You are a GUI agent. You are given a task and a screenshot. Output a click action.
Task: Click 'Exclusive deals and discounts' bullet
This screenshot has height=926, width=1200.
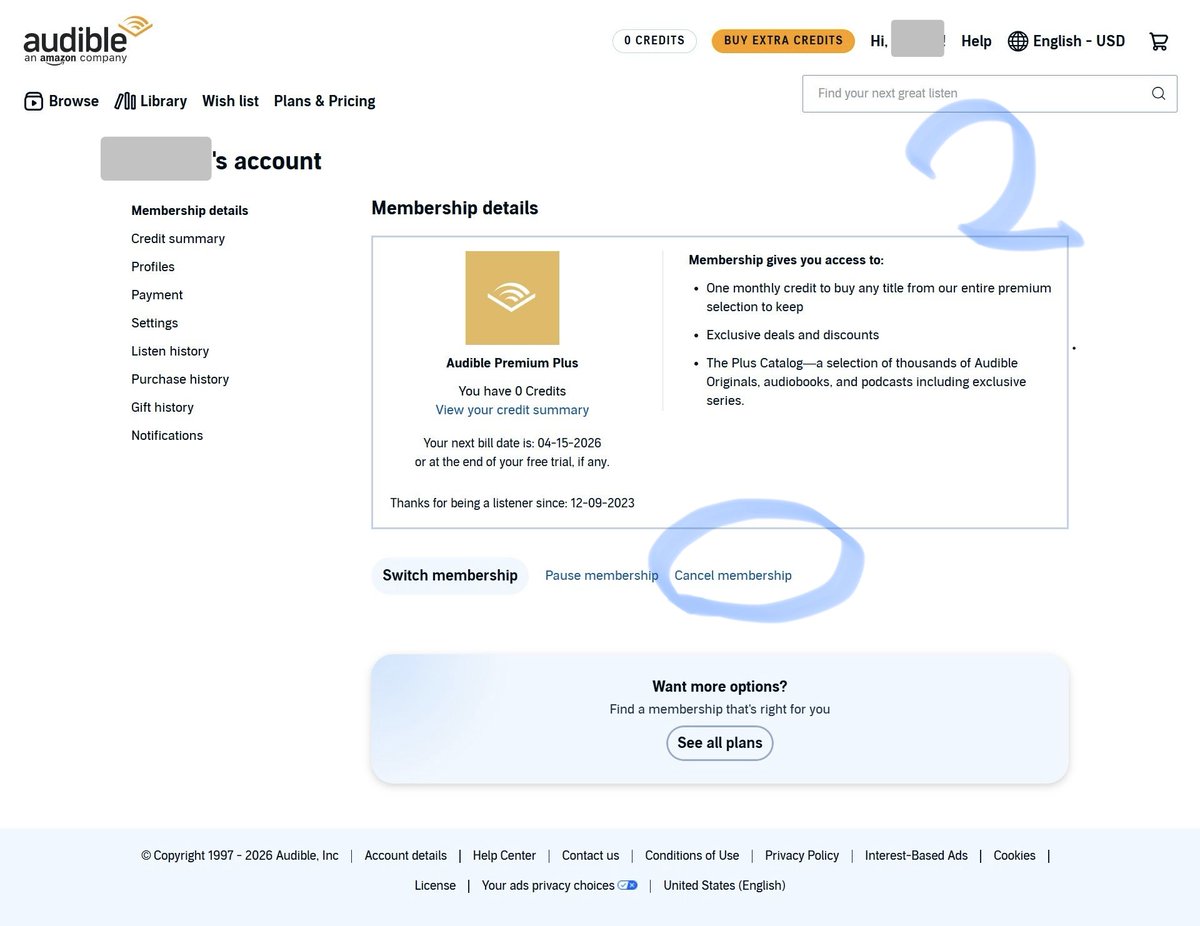pos(793,335)
